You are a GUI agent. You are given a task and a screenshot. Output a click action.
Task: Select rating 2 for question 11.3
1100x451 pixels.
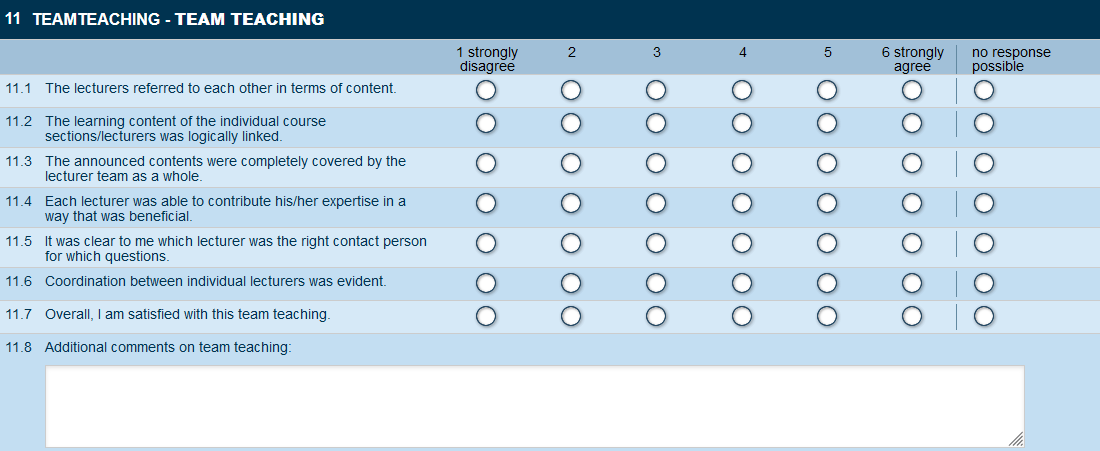(x=571, y=164)
